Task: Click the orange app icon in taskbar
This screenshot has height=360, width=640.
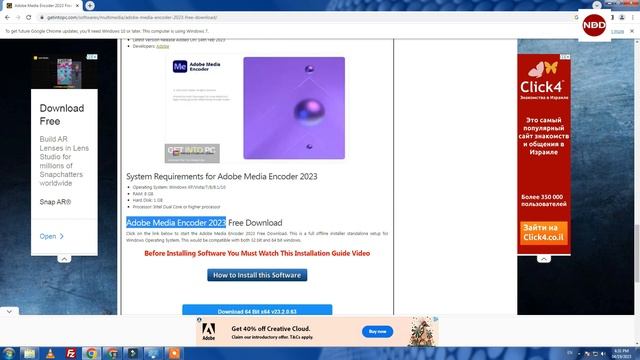Action: click(174, 353)
